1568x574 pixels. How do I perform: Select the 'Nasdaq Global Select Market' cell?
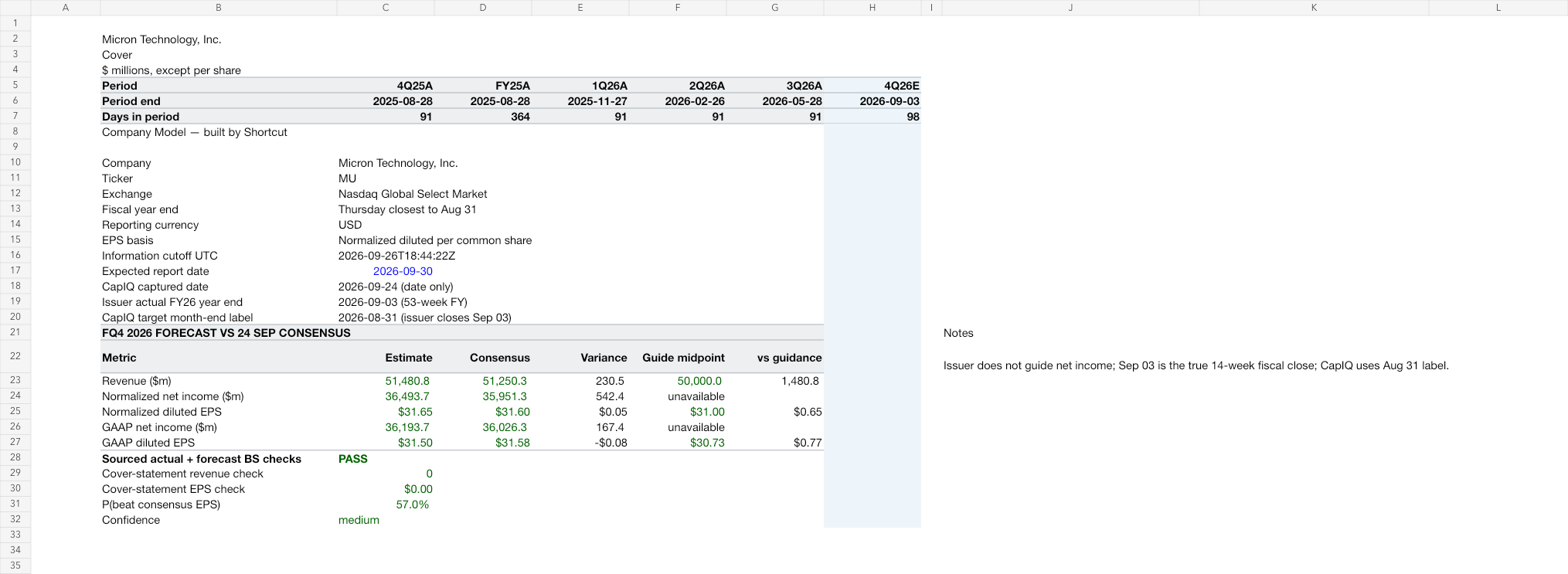(x=413, y=194)
